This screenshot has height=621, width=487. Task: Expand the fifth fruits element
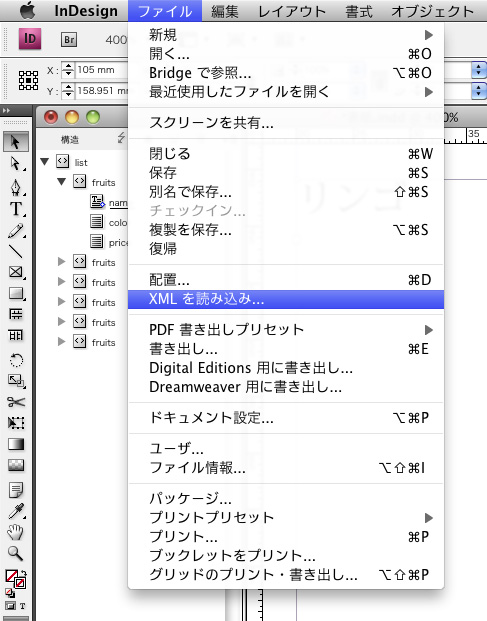[x=61, y=321]
